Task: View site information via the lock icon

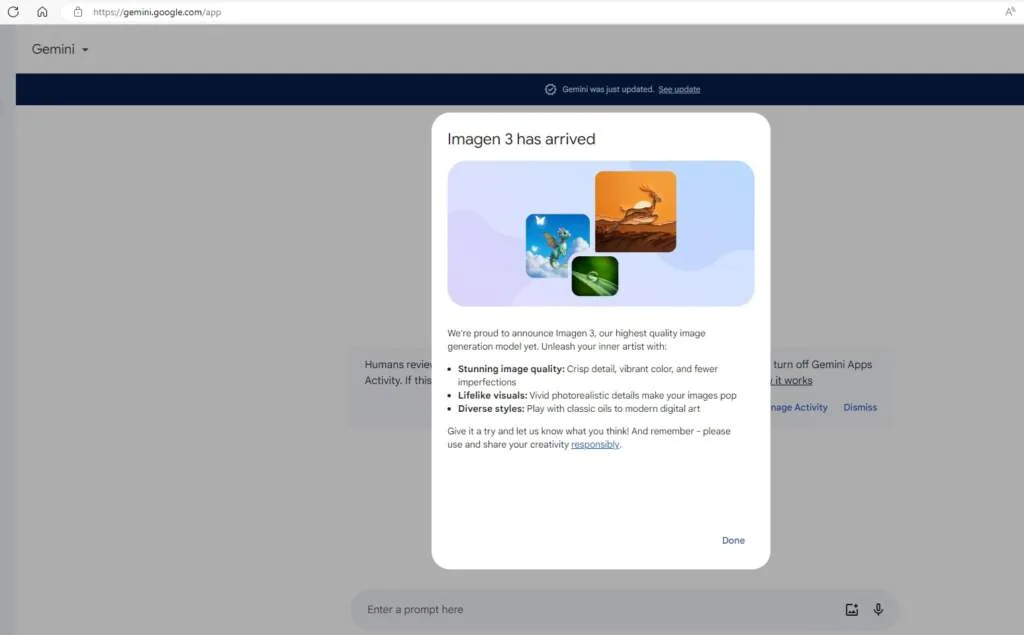Action: click(x=78, y=12)
